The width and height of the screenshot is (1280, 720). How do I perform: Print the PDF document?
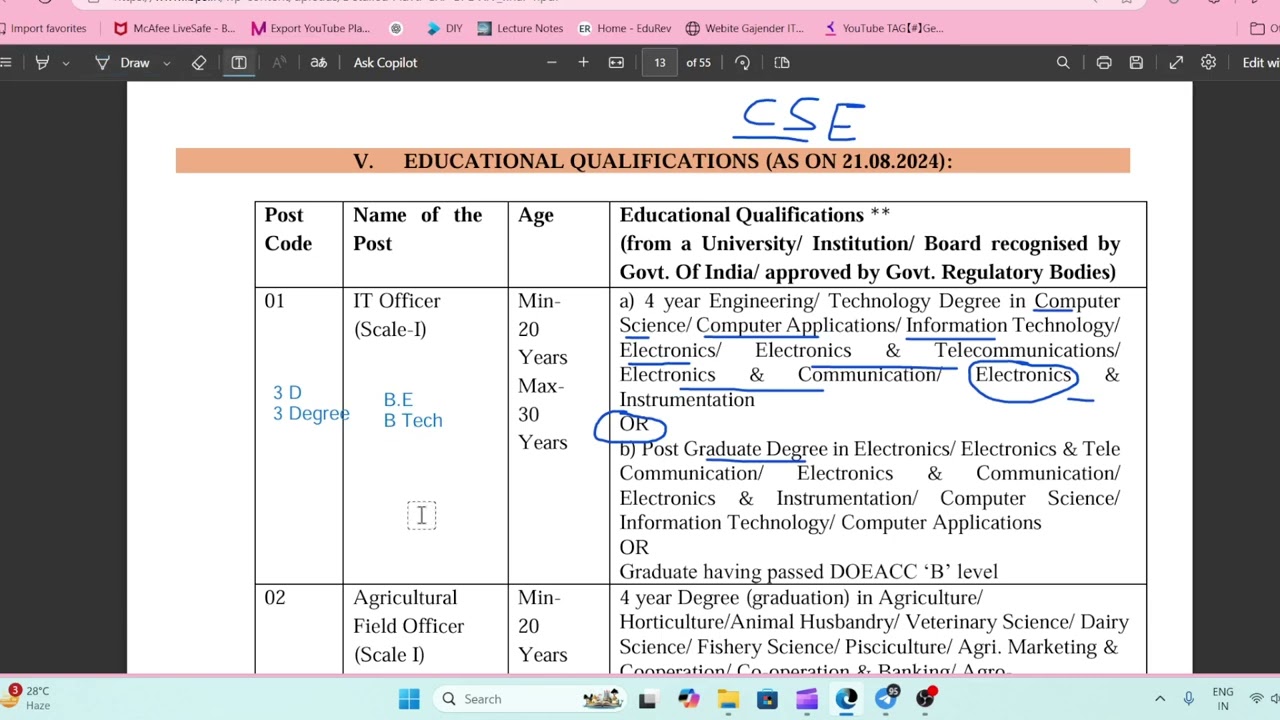1104,62
